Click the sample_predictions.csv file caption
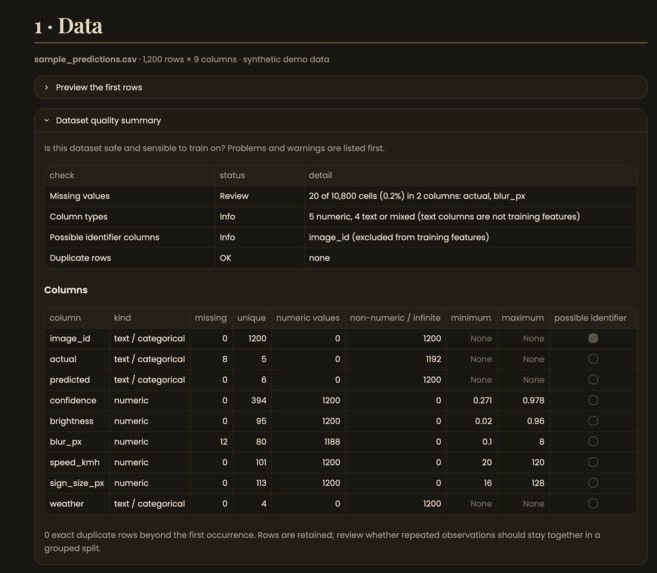Screen dimensions: 657x573 pyautogui.click(x=182, y=59)
